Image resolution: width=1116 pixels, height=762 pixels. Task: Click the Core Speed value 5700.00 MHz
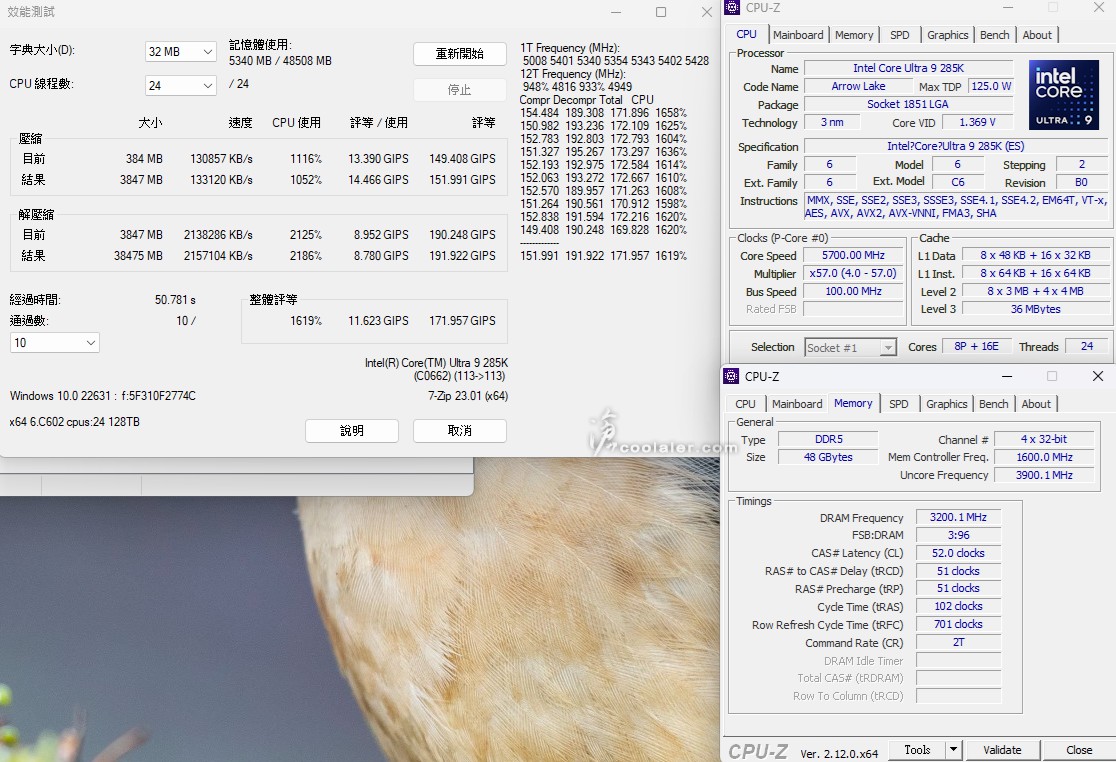[x=853, y=255]
